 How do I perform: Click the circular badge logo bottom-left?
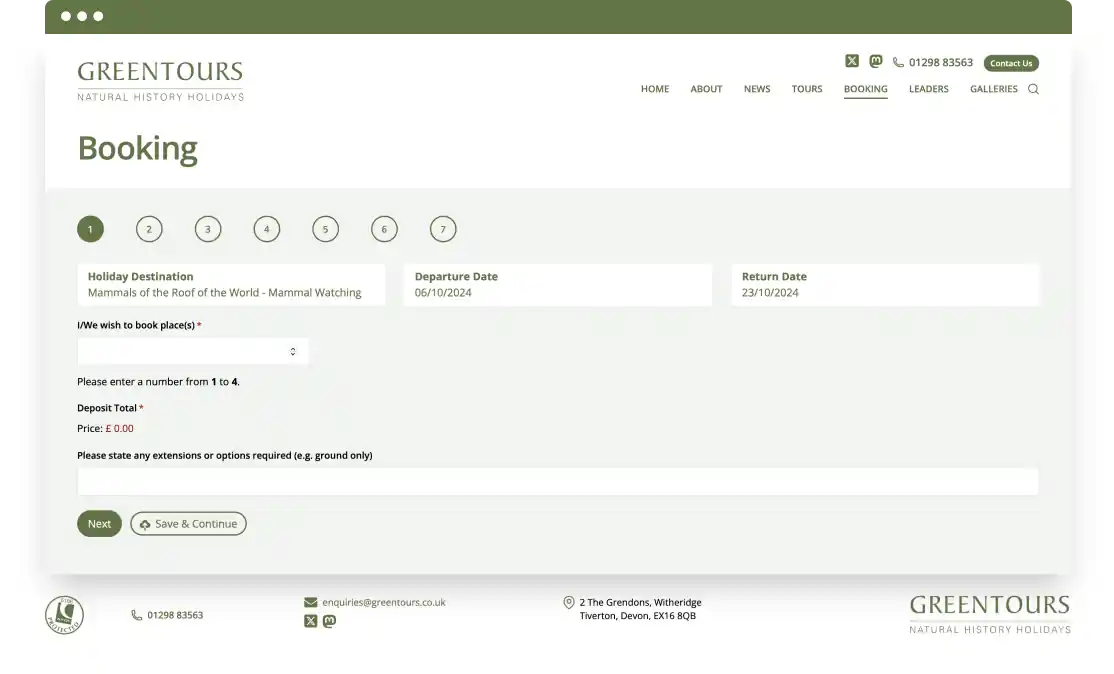[62, 614]
